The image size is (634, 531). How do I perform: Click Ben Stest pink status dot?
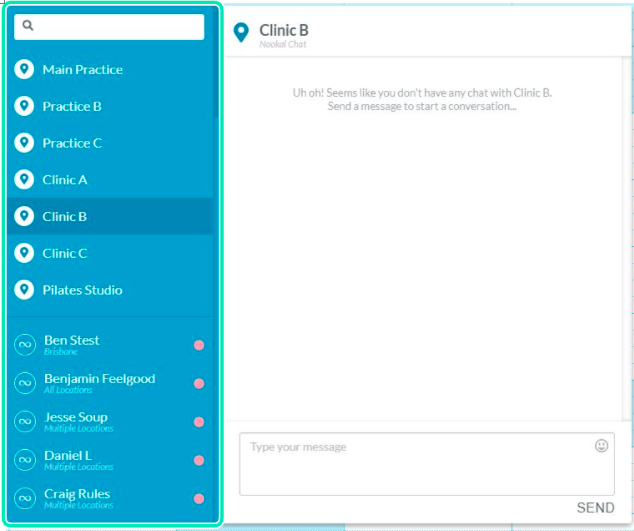pos(199,345)
